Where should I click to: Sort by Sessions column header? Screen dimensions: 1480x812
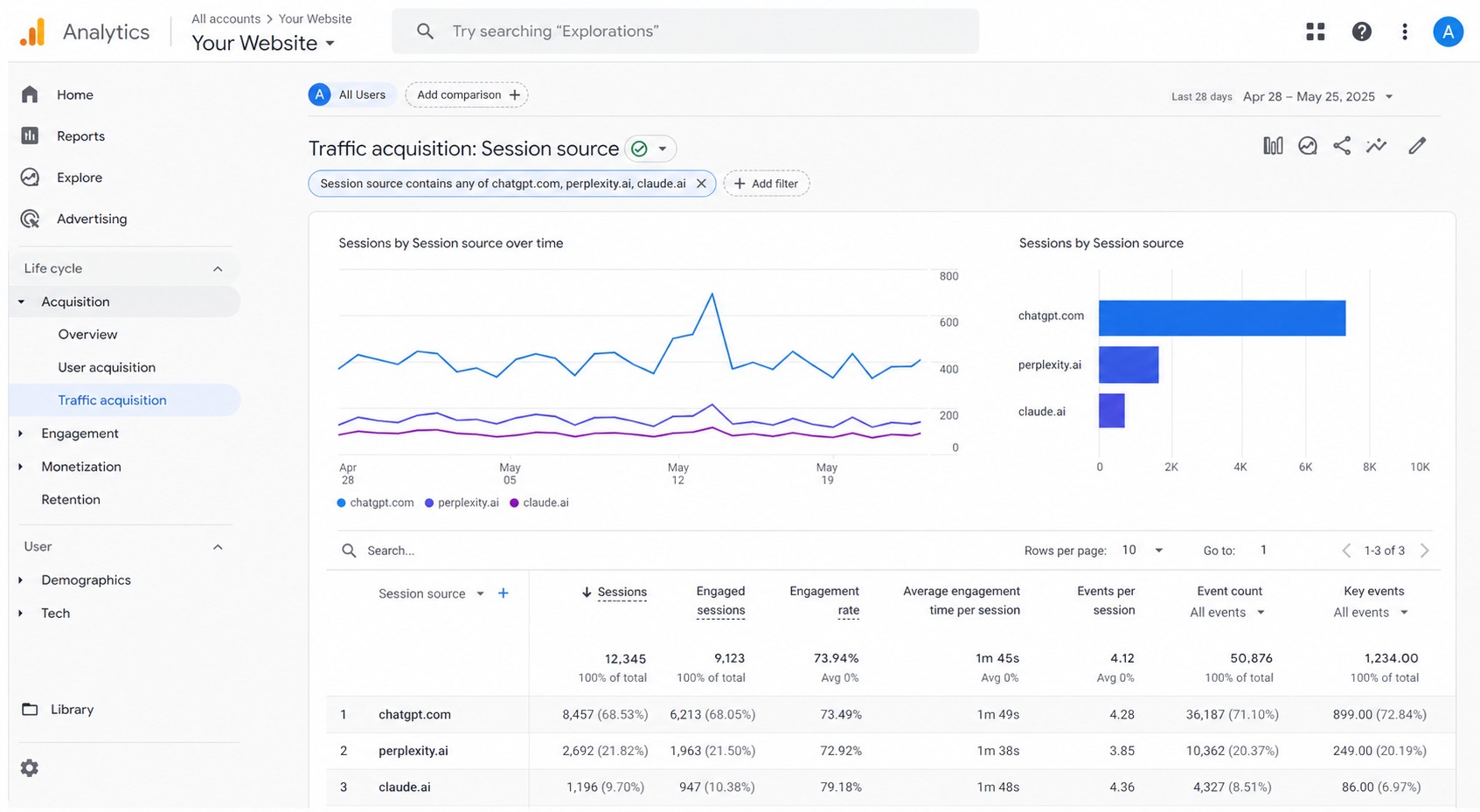(622, 592)
